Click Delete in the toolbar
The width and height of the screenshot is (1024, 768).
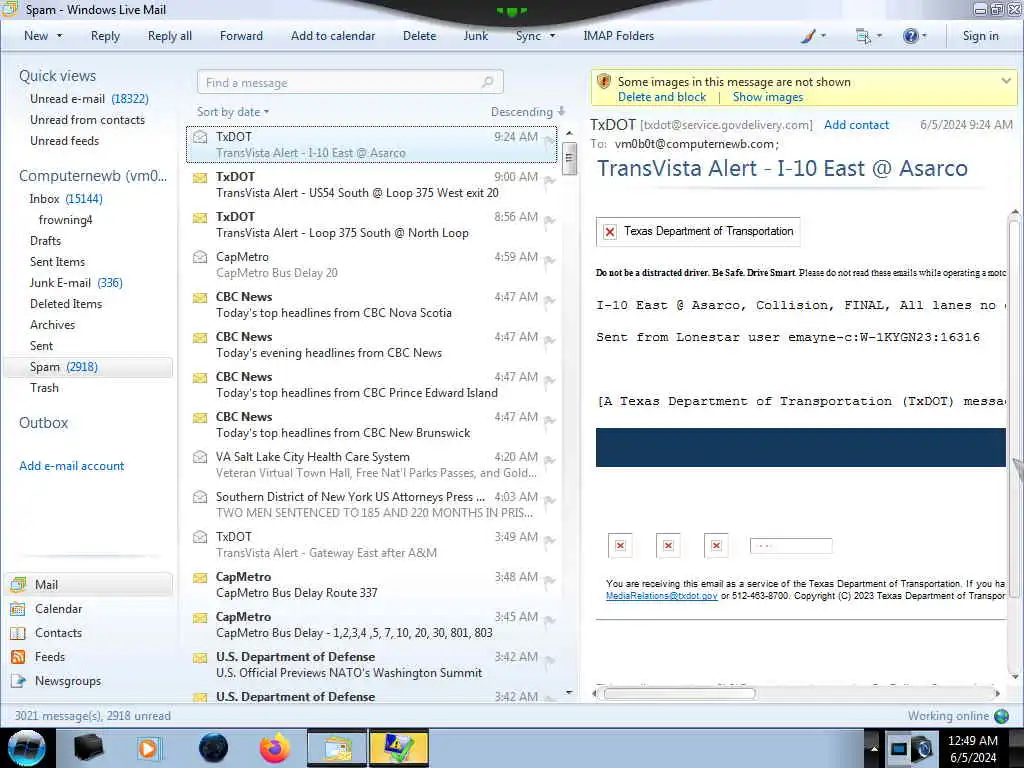pyautogui.click(x=419, y=36)
